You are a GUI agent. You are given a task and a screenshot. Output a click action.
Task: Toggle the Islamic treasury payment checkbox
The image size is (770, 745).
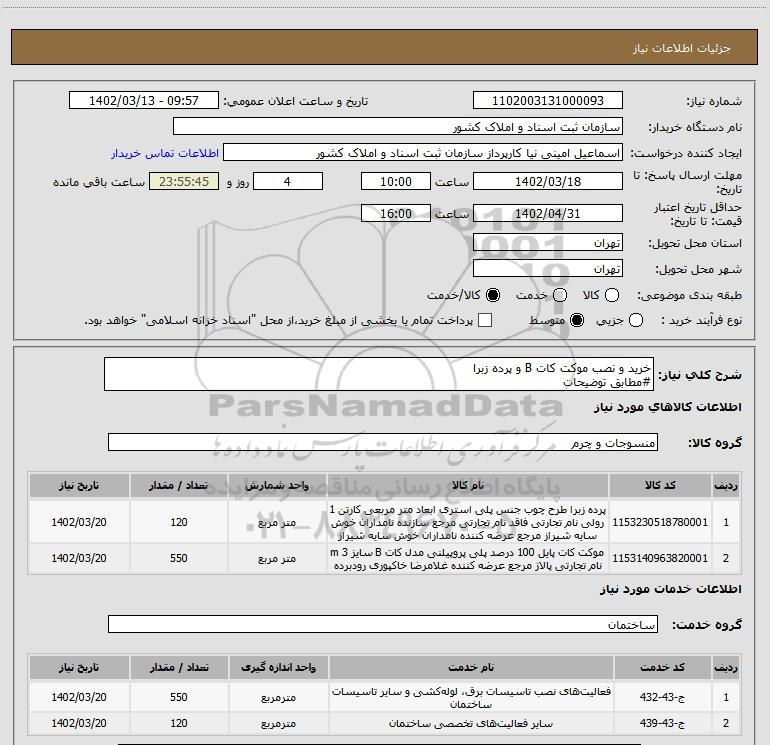point(485,321)
